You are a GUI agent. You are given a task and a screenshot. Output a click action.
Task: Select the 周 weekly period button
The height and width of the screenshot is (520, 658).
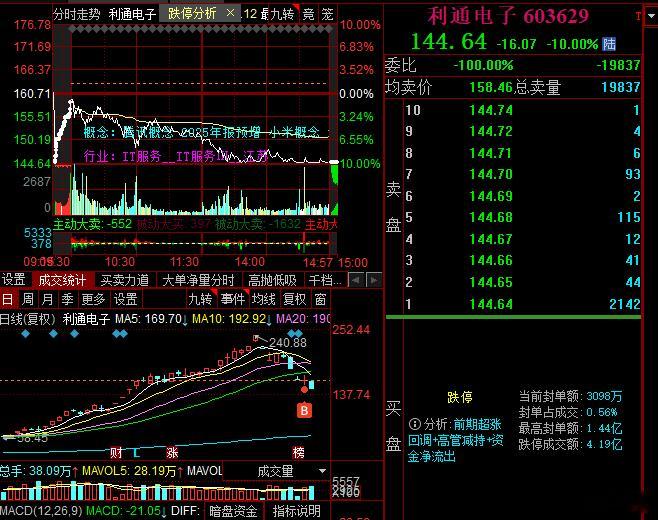point(28,299)
